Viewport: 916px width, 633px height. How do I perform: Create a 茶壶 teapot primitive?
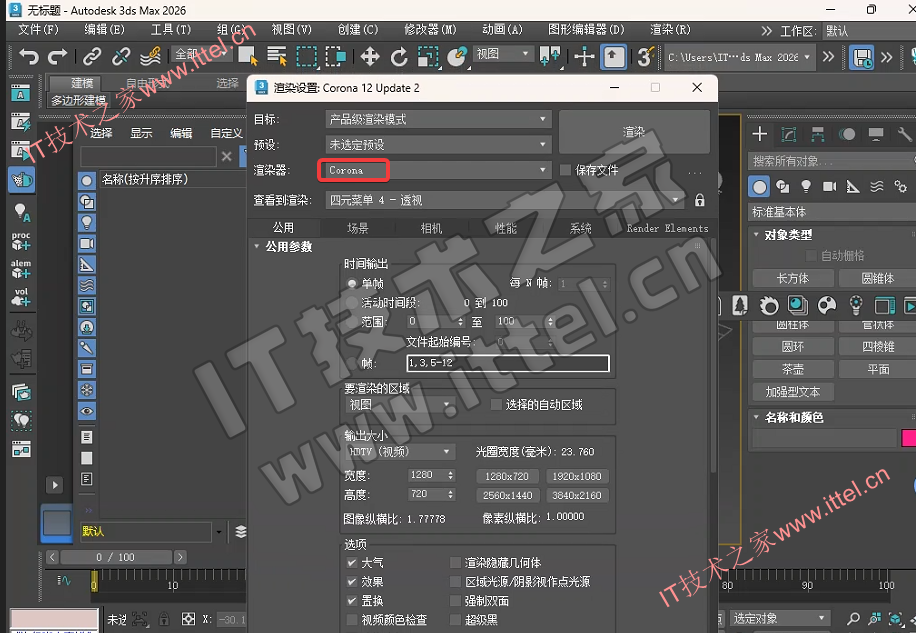pyautogui.click(x=792, y=369)
